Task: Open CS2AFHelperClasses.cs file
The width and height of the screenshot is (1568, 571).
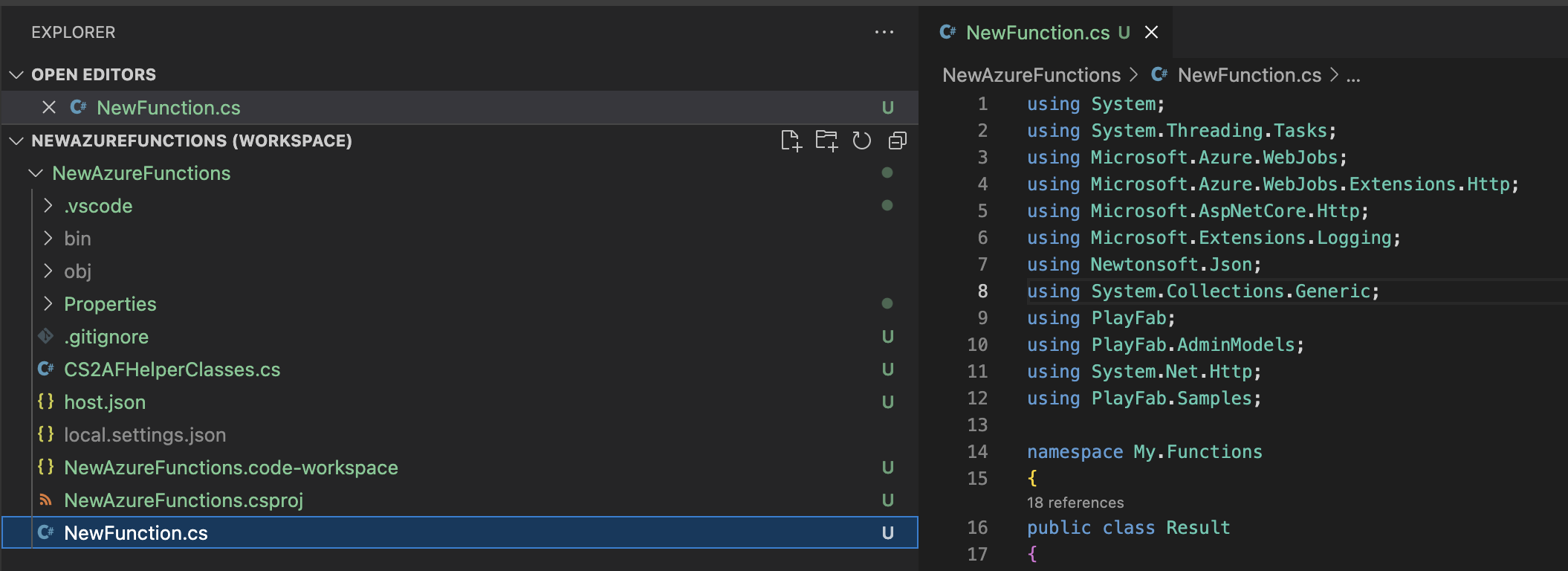Action: pyautogui.click(x=172, y=370)
